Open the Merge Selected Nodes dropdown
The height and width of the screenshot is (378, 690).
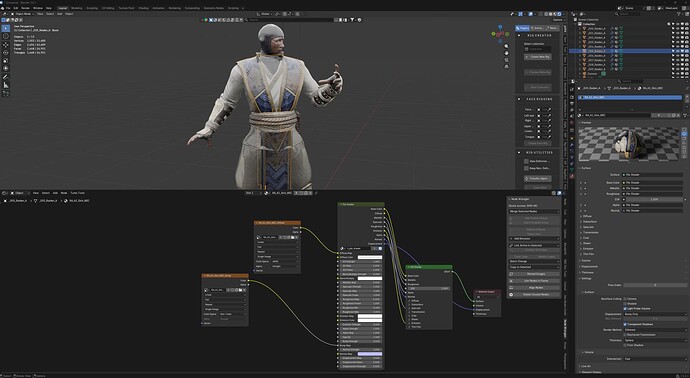[534, 212]
